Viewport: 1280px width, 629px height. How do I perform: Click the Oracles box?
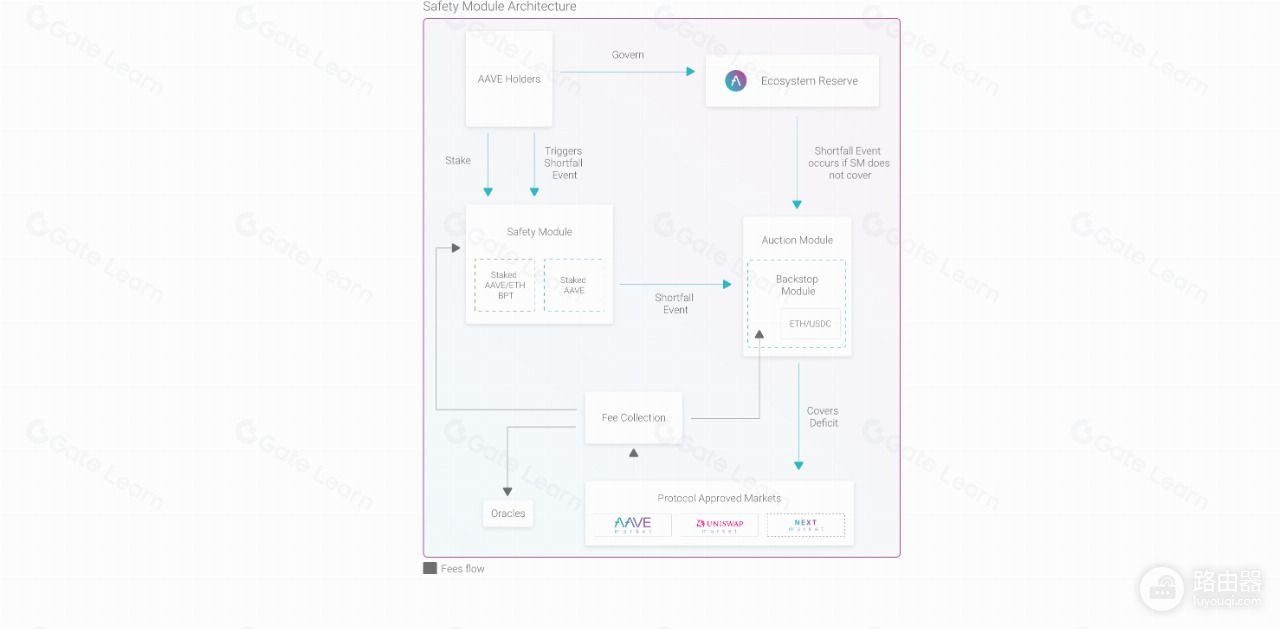[x=508, y=514]
